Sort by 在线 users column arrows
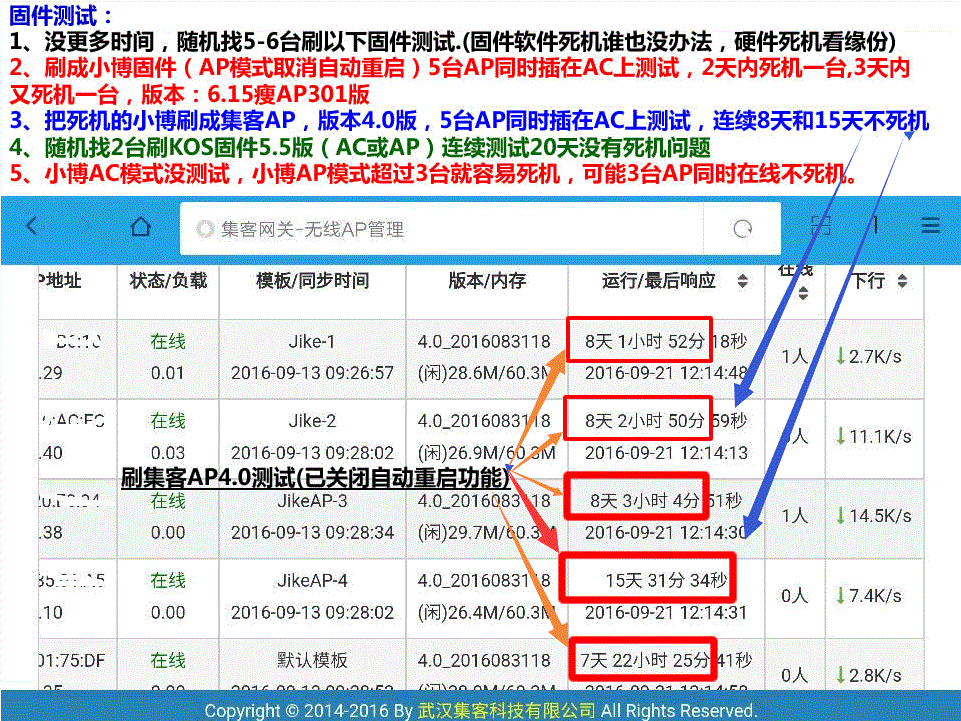The width and height of the screenshot is (961, 721). pos(803,293)
